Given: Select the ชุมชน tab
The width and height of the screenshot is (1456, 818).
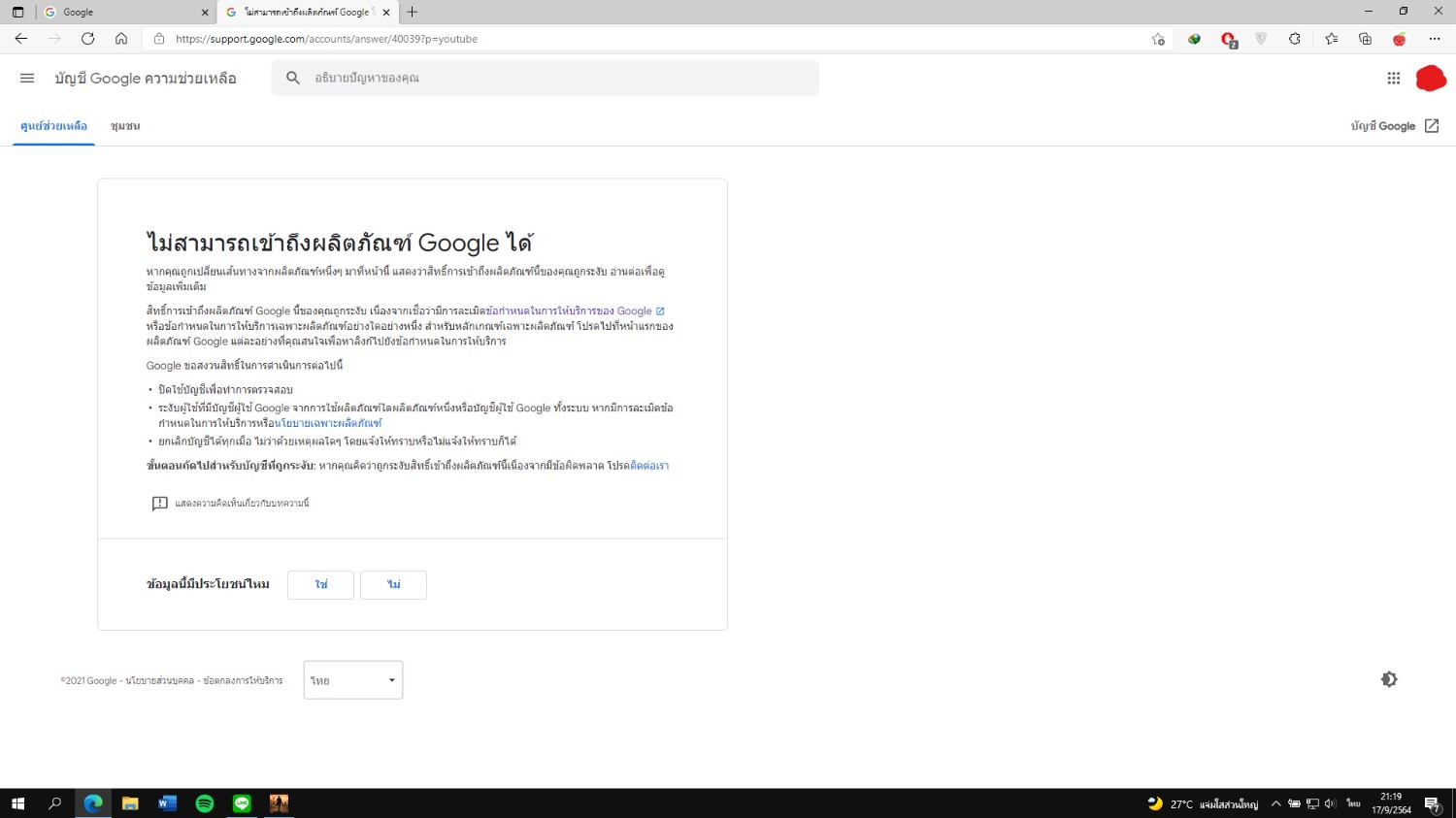Looking at the screenshot, I should [125, 126].
